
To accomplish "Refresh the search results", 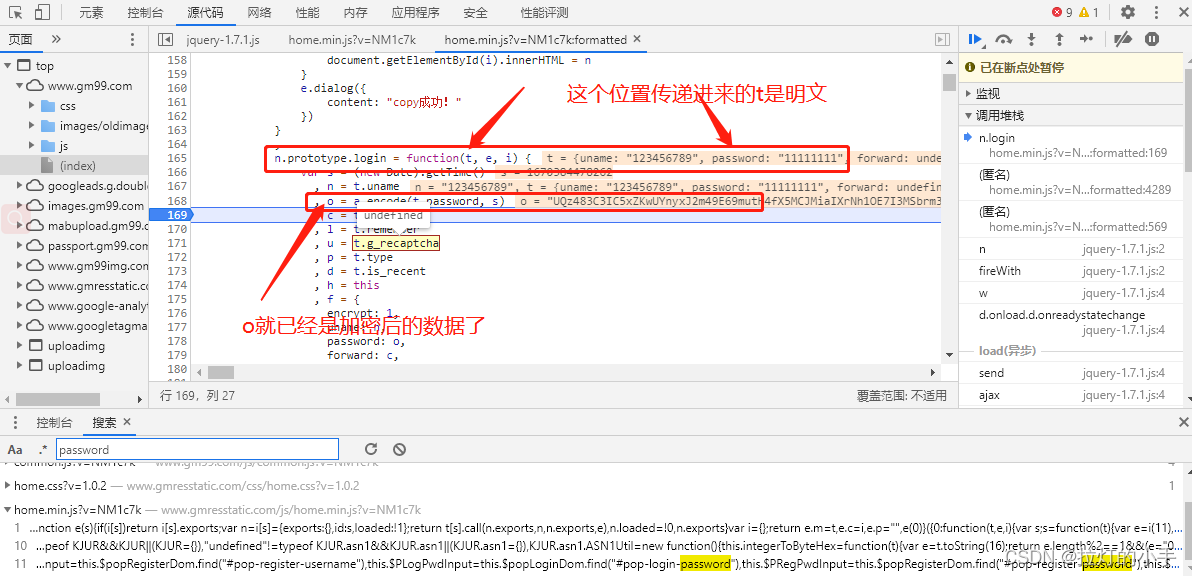I will pyautogui.click(x=371, y=449).
